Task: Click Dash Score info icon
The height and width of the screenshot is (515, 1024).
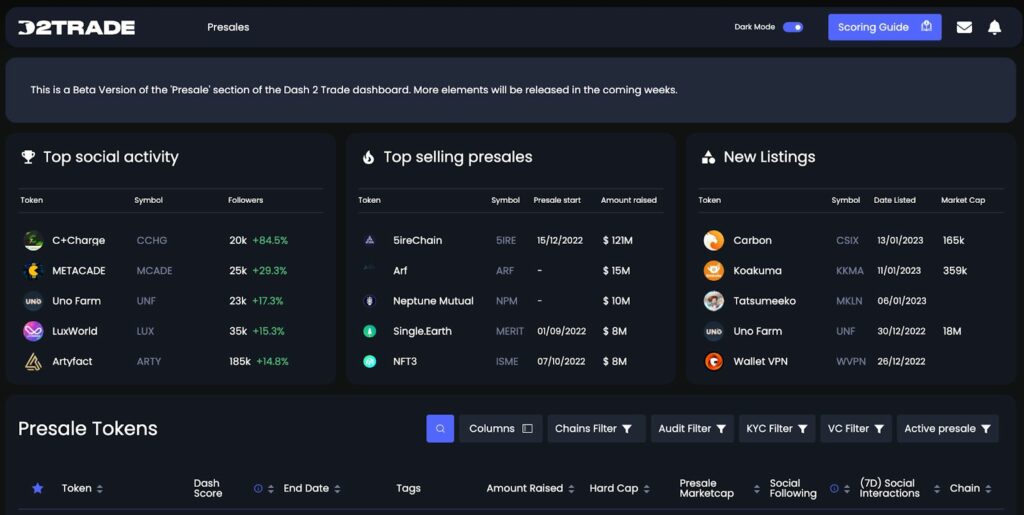Action: pyautogui.click(x=258, y=489)
